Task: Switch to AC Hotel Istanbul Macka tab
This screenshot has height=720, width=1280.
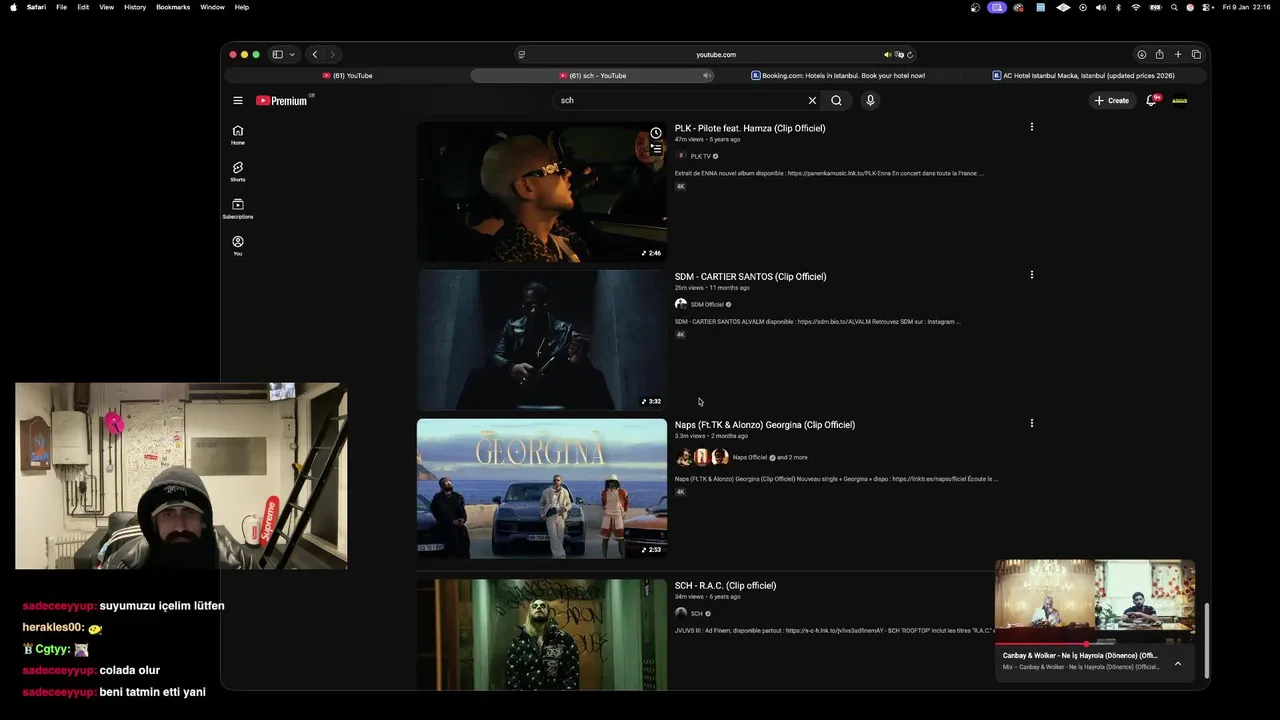Action: [x=1084, y=75]
